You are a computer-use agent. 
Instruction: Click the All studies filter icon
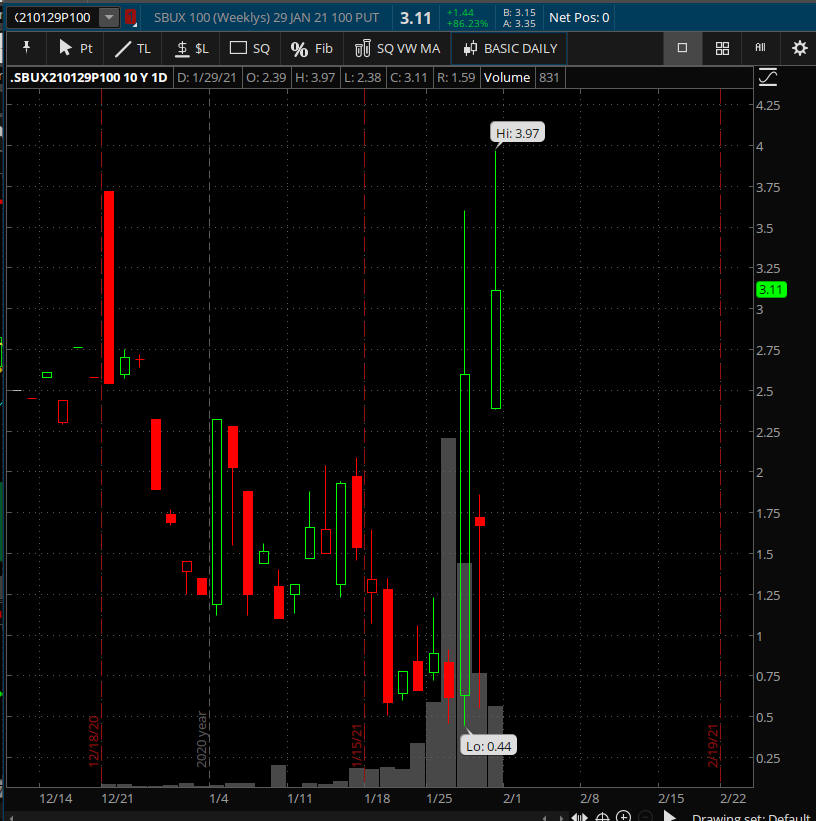[x=760, y=48]
